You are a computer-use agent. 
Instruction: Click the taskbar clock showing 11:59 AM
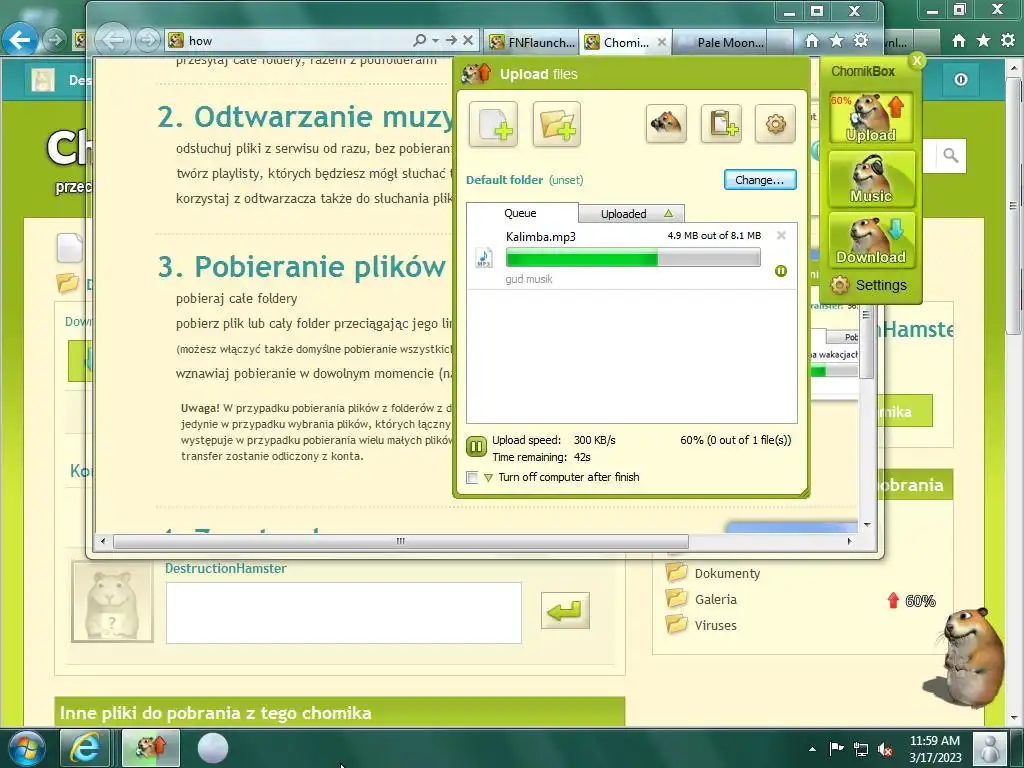(935, 749)
